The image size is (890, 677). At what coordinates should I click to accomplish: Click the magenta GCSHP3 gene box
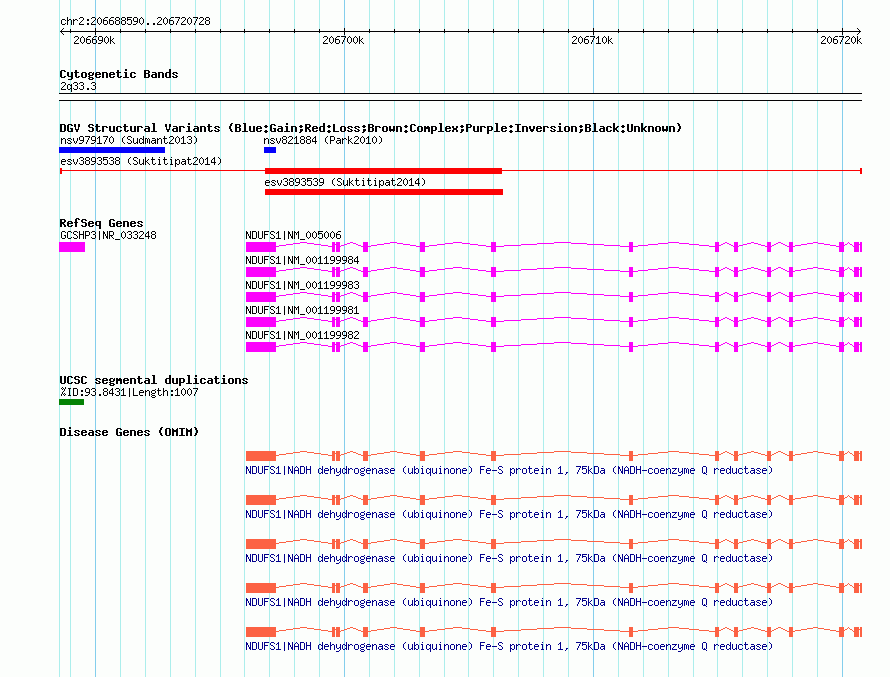coord(72,247)
